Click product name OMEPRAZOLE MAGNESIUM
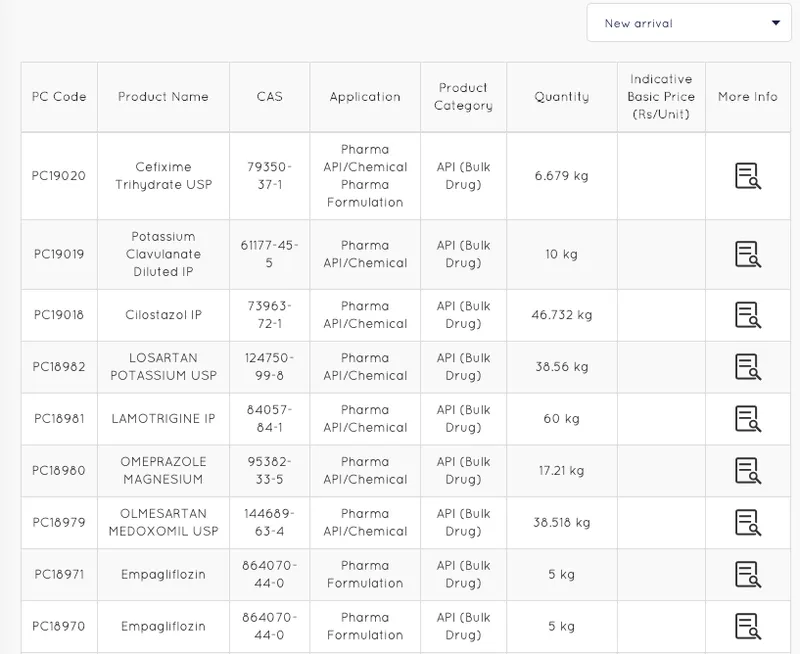The height and width of the screenshot is (654, 800). 163,470
